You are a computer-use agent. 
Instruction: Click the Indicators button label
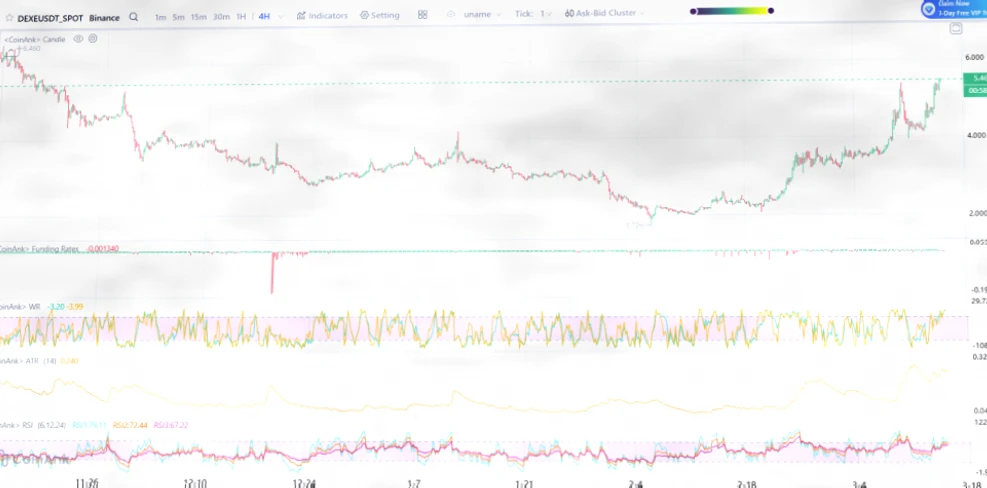327,15
